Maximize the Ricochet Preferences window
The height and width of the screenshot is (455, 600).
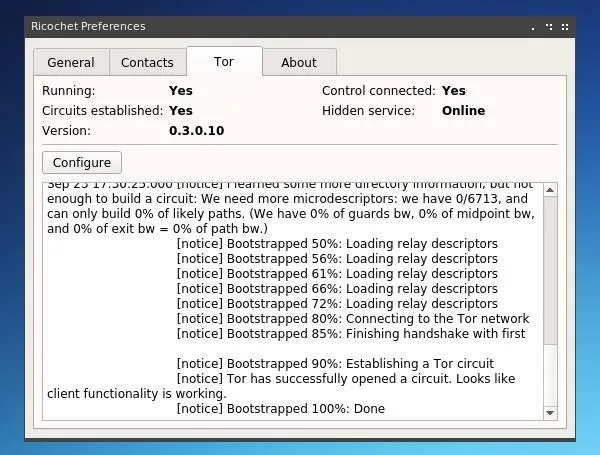pos(549,27)
